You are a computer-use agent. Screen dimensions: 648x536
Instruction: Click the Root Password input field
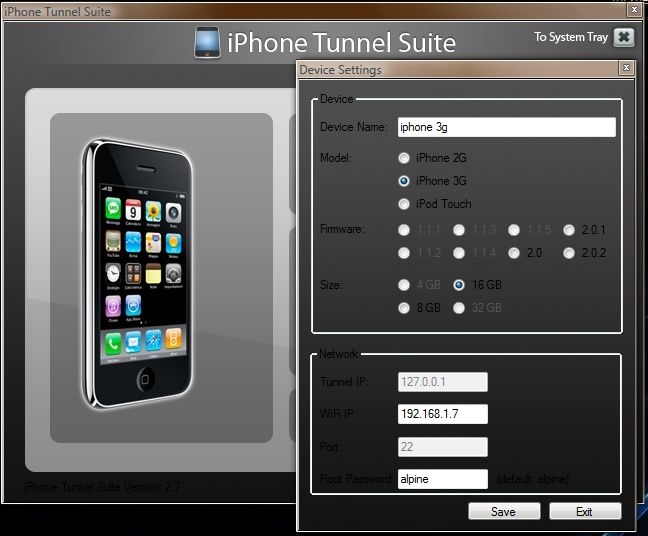tap(443, 479)
